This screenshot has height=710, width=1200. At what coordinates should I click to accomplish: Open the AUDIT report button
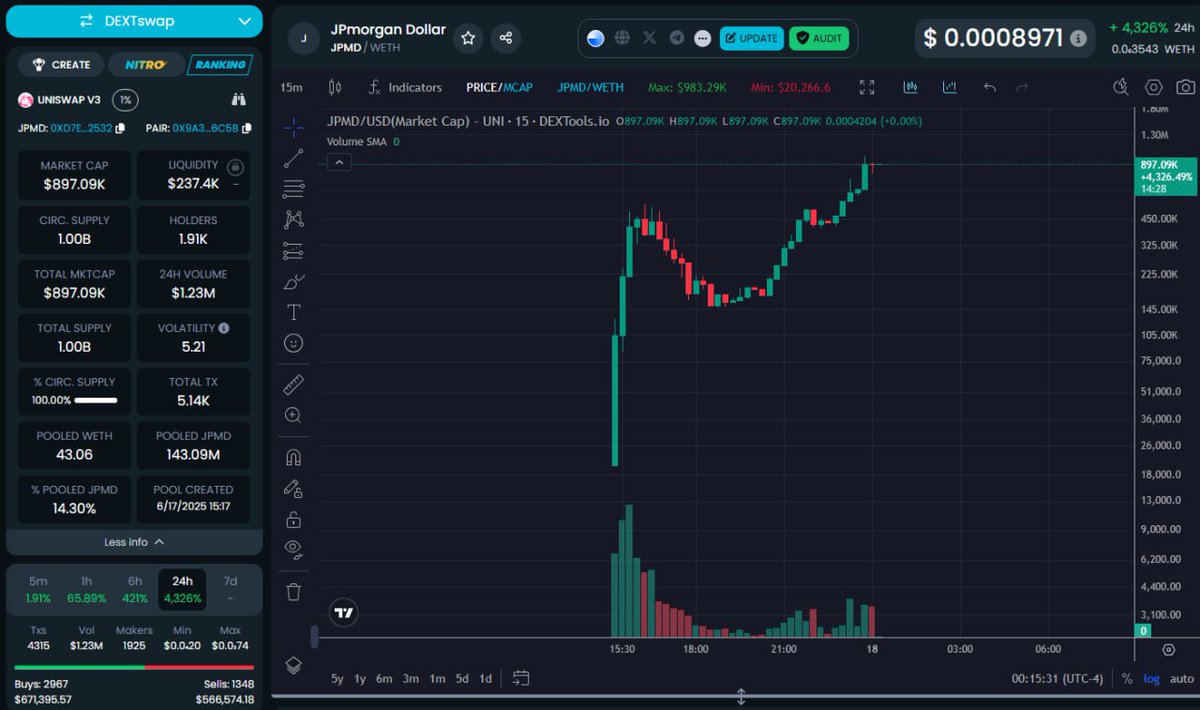click(x=819, y=38)
